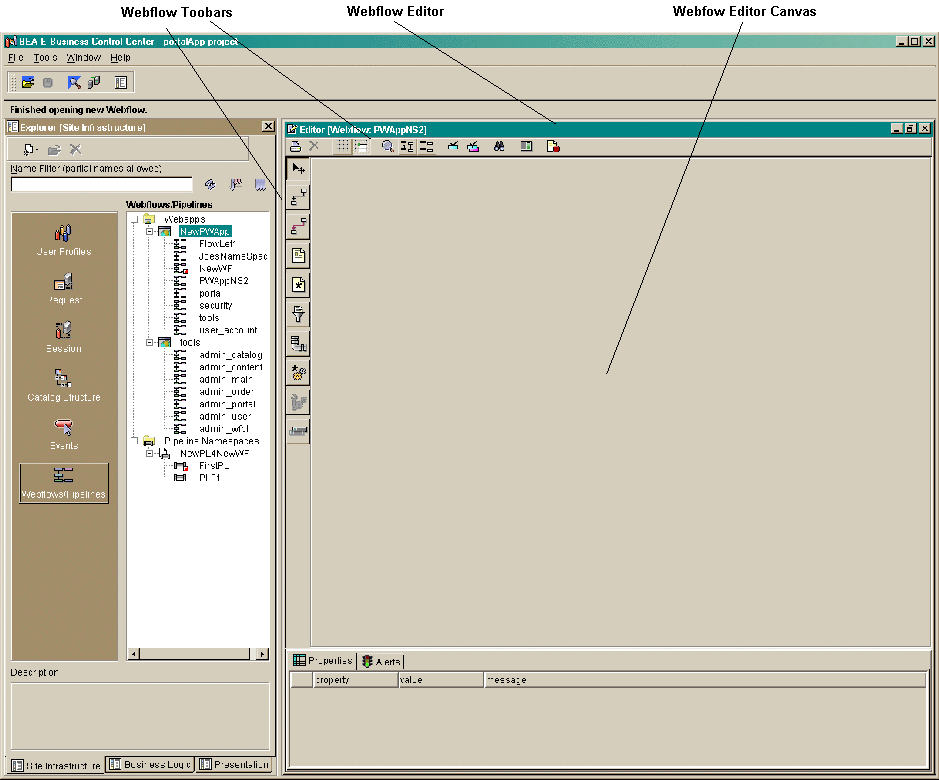Viewport: 939px width, 780px height.
Task: Click the binoculars Find icon
Action: [499, 146]
